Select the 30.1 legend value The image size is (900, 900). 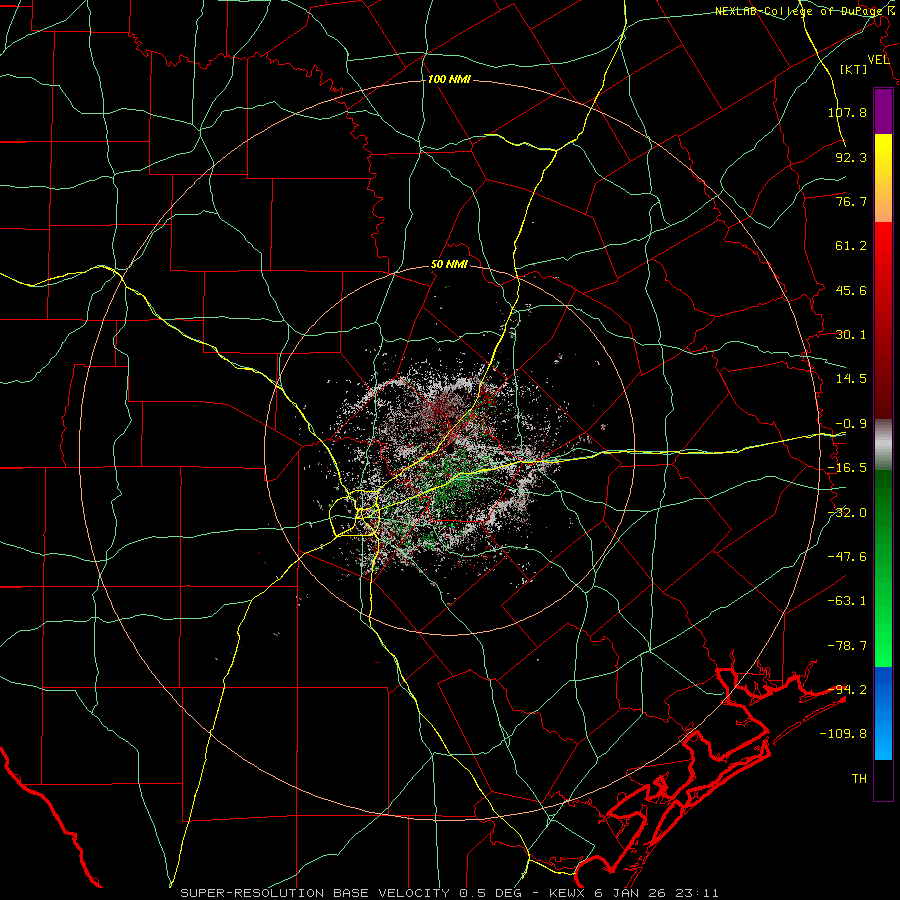(851, 335)
